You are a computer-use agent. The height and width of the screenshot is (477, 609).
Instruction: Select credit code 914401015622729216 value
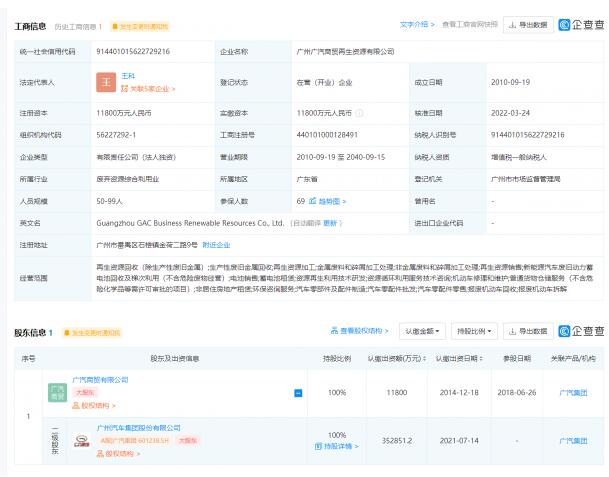[x=133, y=52]
